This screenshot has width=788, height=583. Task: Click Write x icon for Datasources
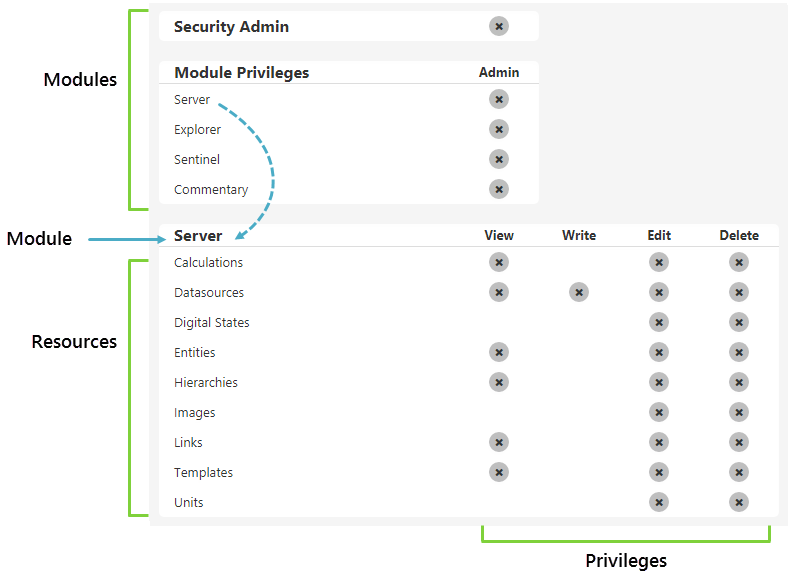[578, 292]
